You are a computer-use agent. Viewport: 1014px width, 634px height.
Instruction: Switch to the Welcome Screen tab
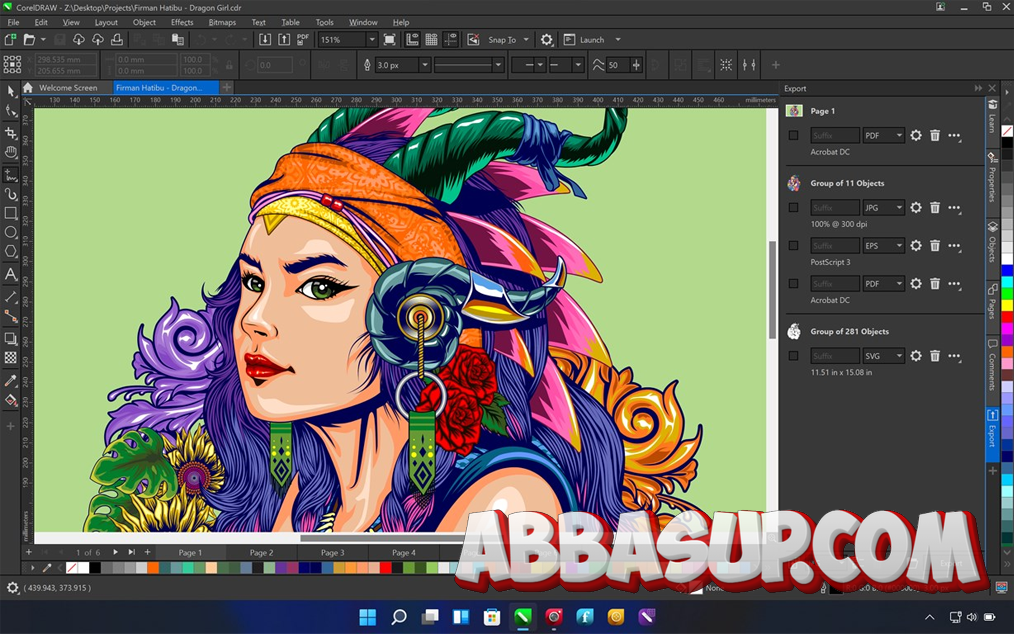(x=68, y=88)
